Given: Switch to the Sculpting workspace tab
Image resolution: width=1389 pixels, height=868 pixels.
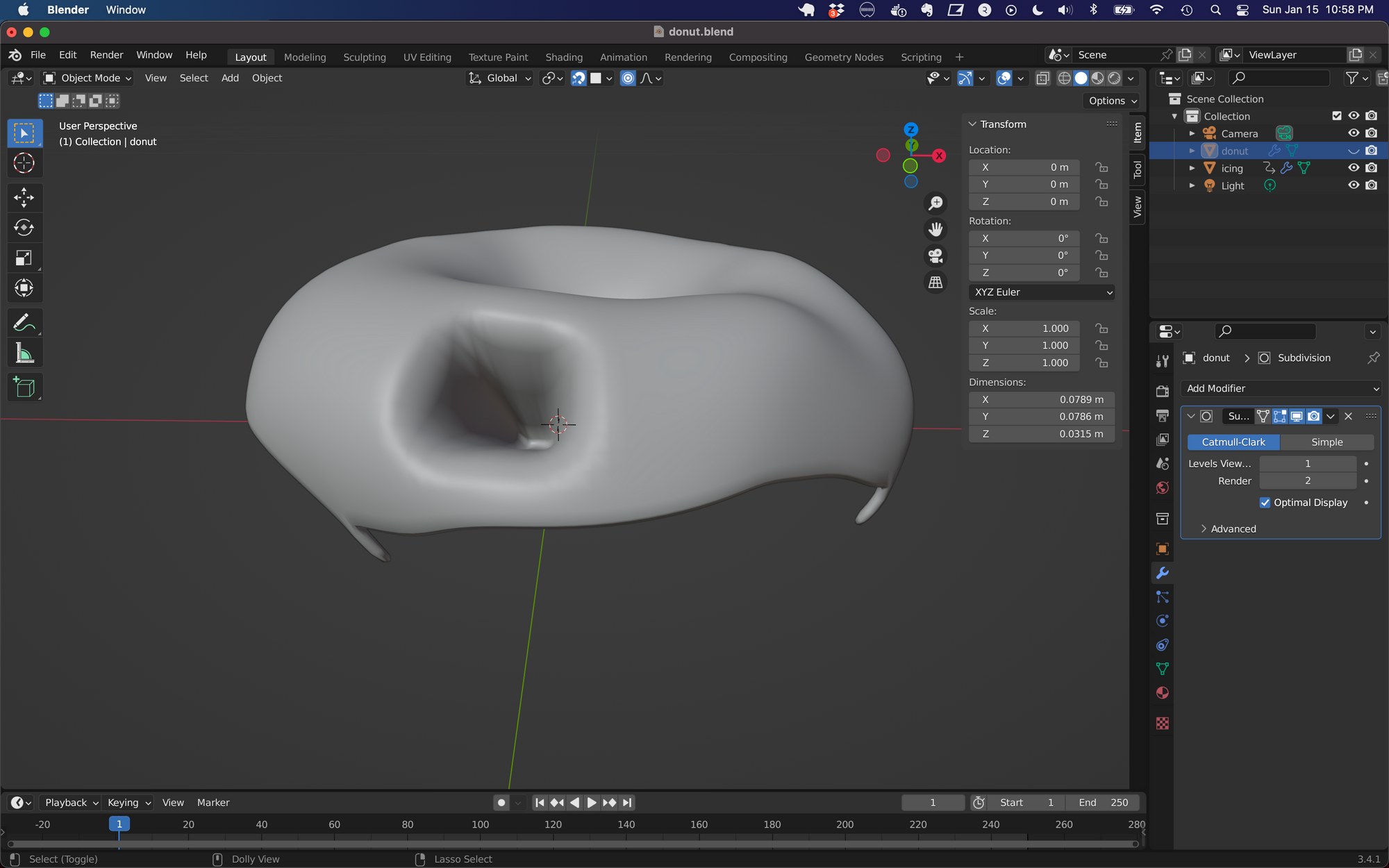Looking at the screenshot, I should click(364, 57).
